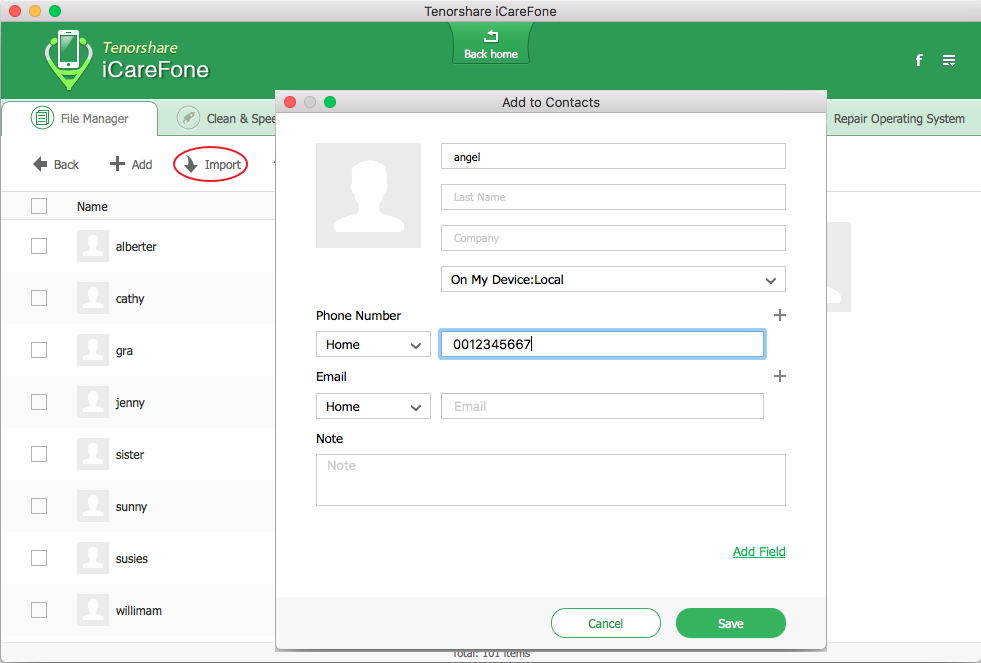Open the hamburger menu icon
981x663 pixels.
point(949,60)
